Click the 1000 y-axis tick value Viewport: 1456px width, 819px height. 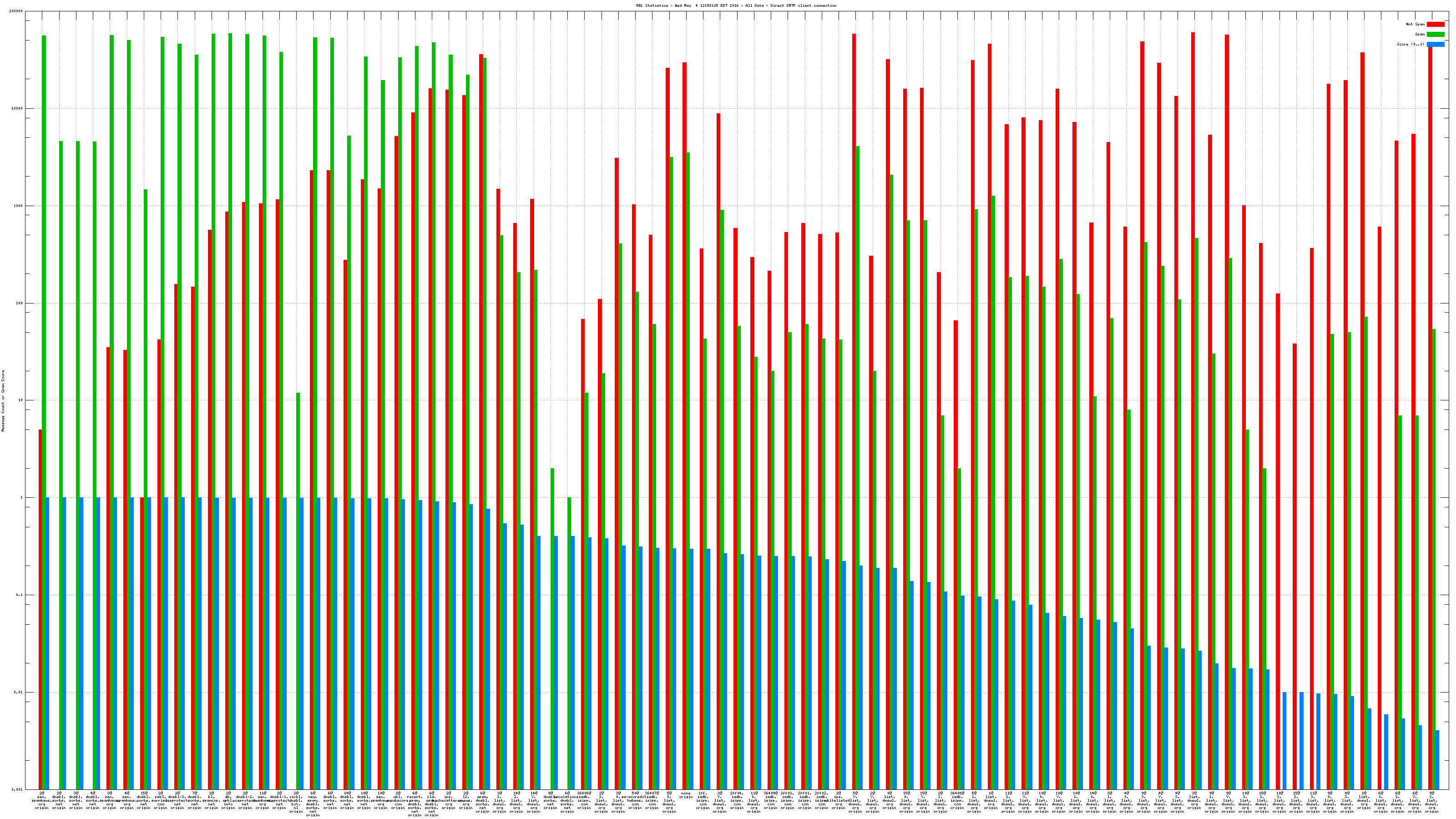18,206
